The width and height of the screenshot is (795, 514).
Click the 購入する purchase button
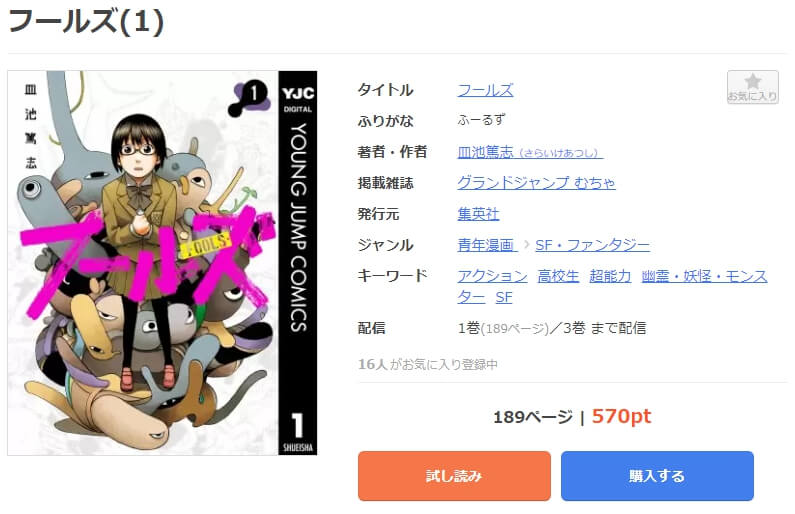click(657, 476)
